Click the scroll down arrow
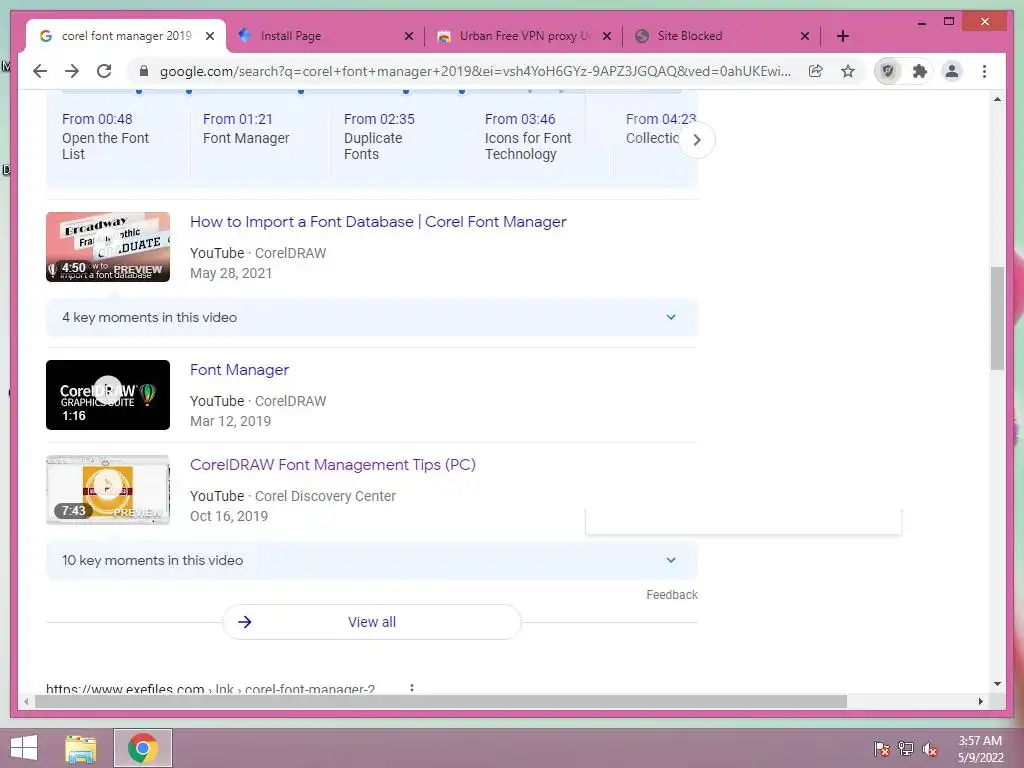The width and height of the screenshot is (1024, 768). 997,684
